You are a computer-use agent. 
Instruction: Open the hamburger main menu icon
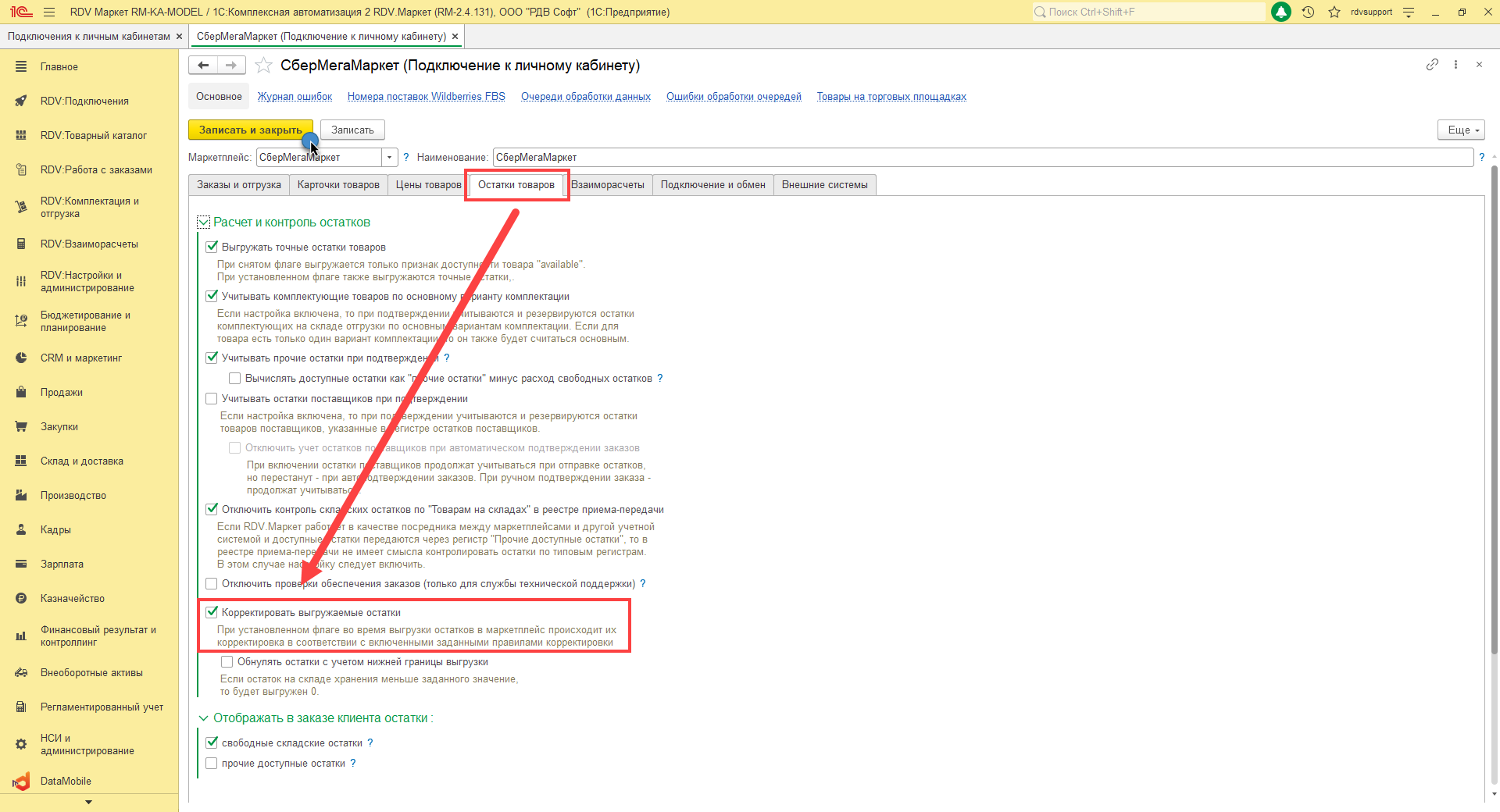49,12
